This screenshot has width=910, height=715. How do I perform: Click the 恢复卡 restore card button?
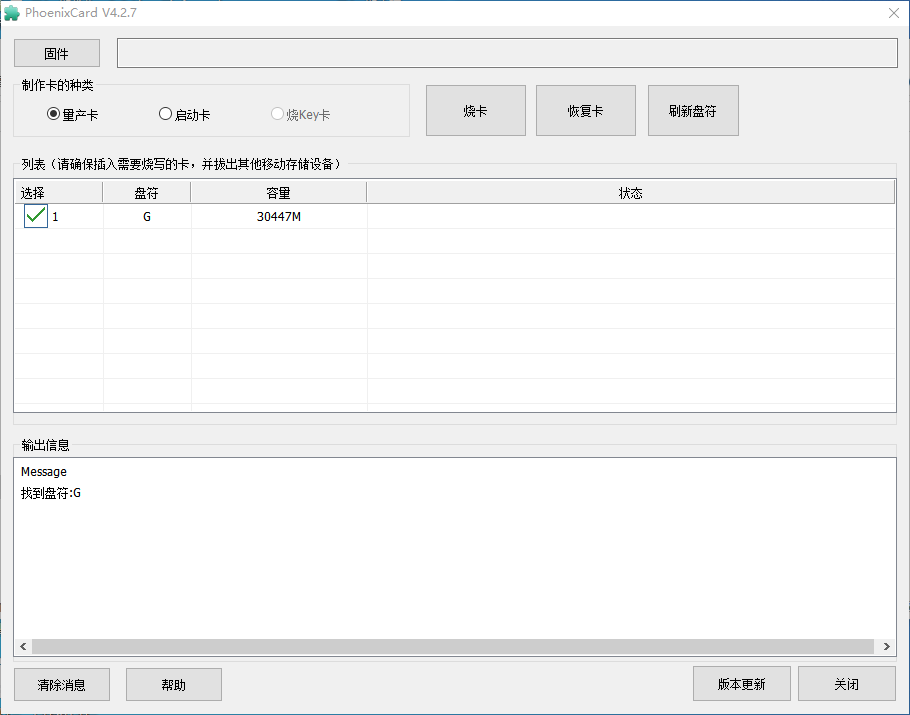coord(586,111)
